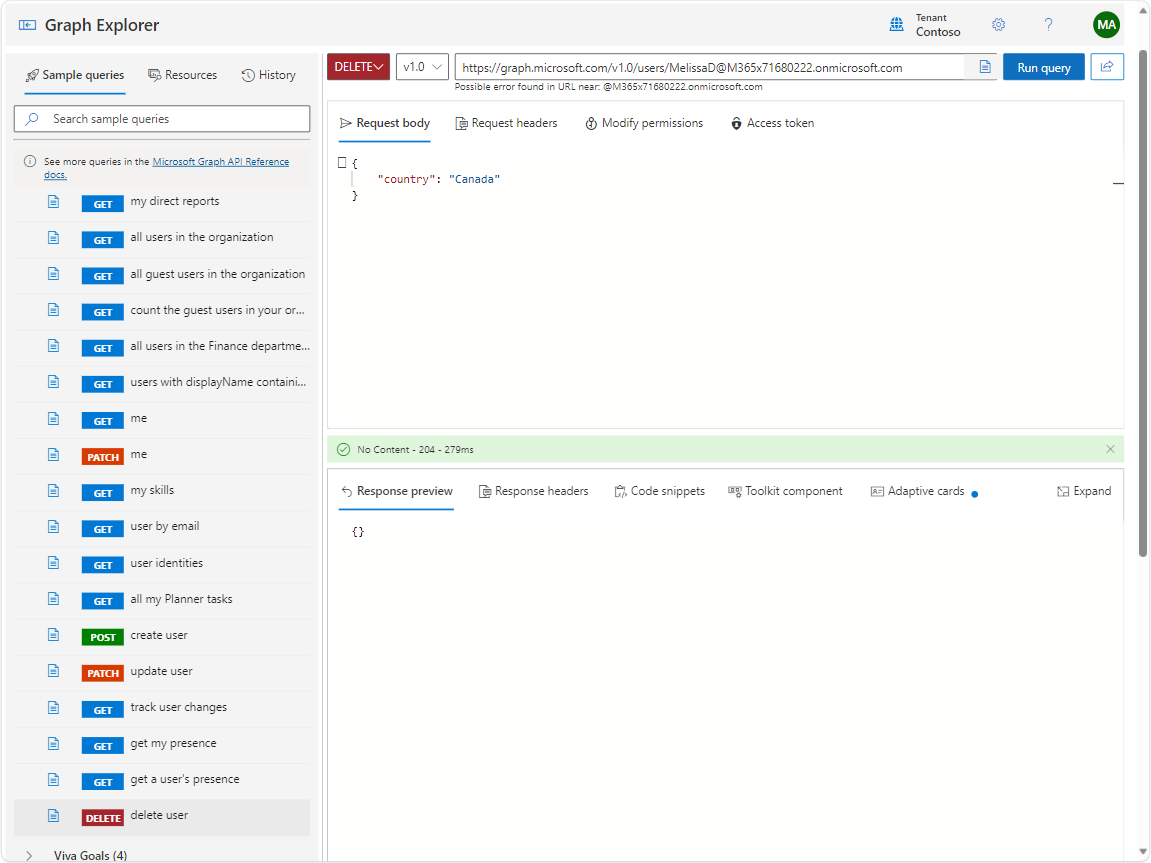
Task: Select the 'delete user' sample query
Action: 161,818
